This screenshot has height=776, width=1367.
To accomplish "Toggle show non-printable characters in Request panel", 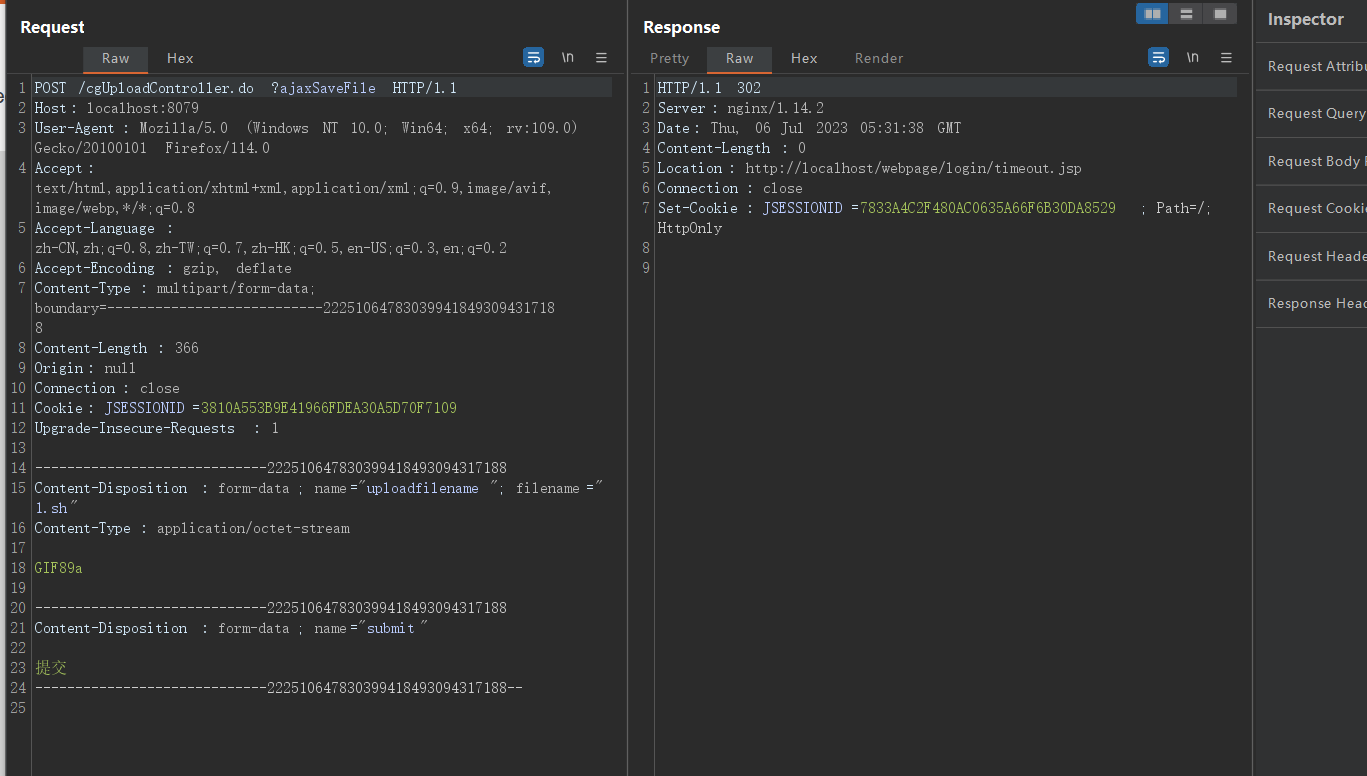I will pos(568,58).
